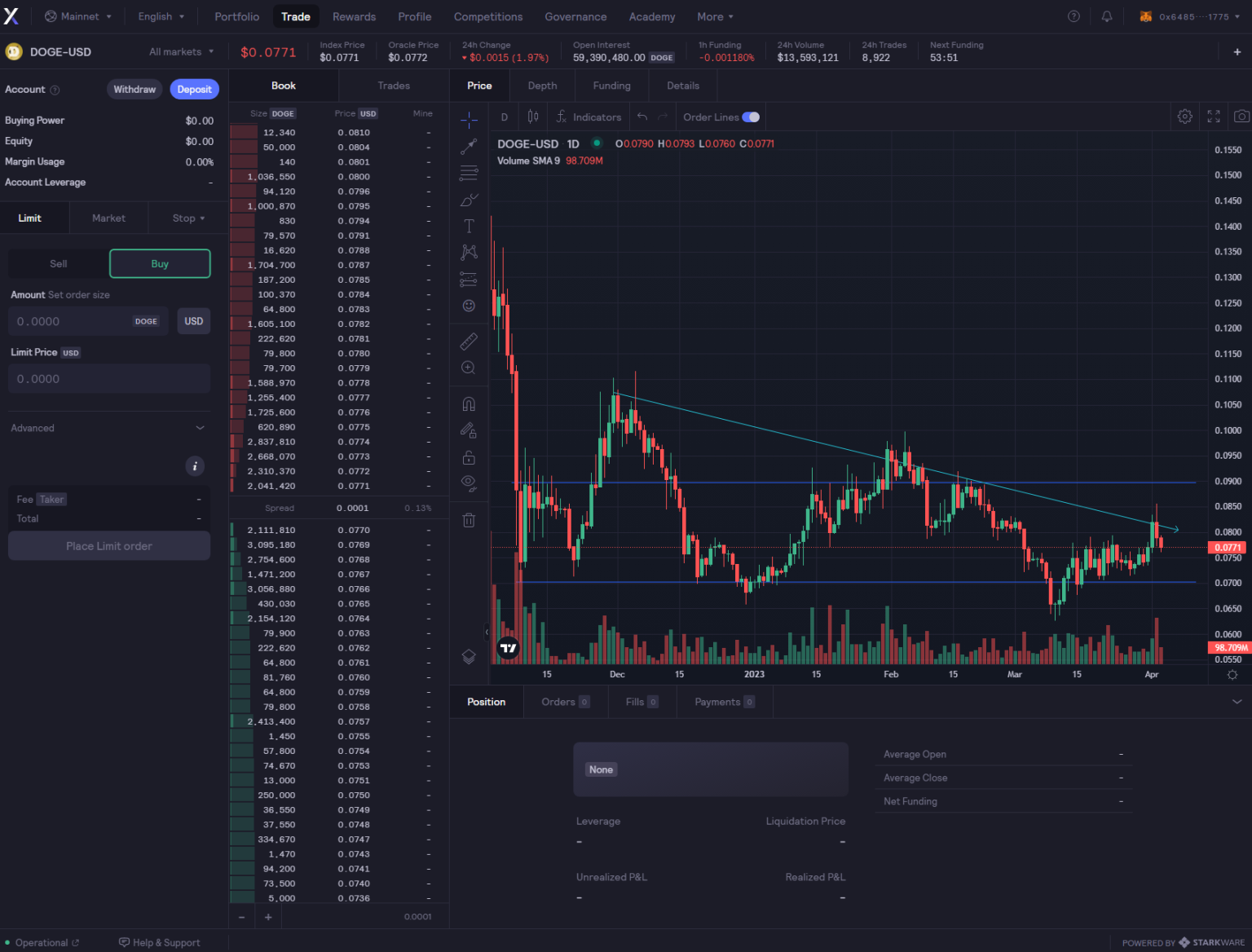The image size is (1252, 952).
Task: Select the Sell side button
Action: tap(59, 263)
